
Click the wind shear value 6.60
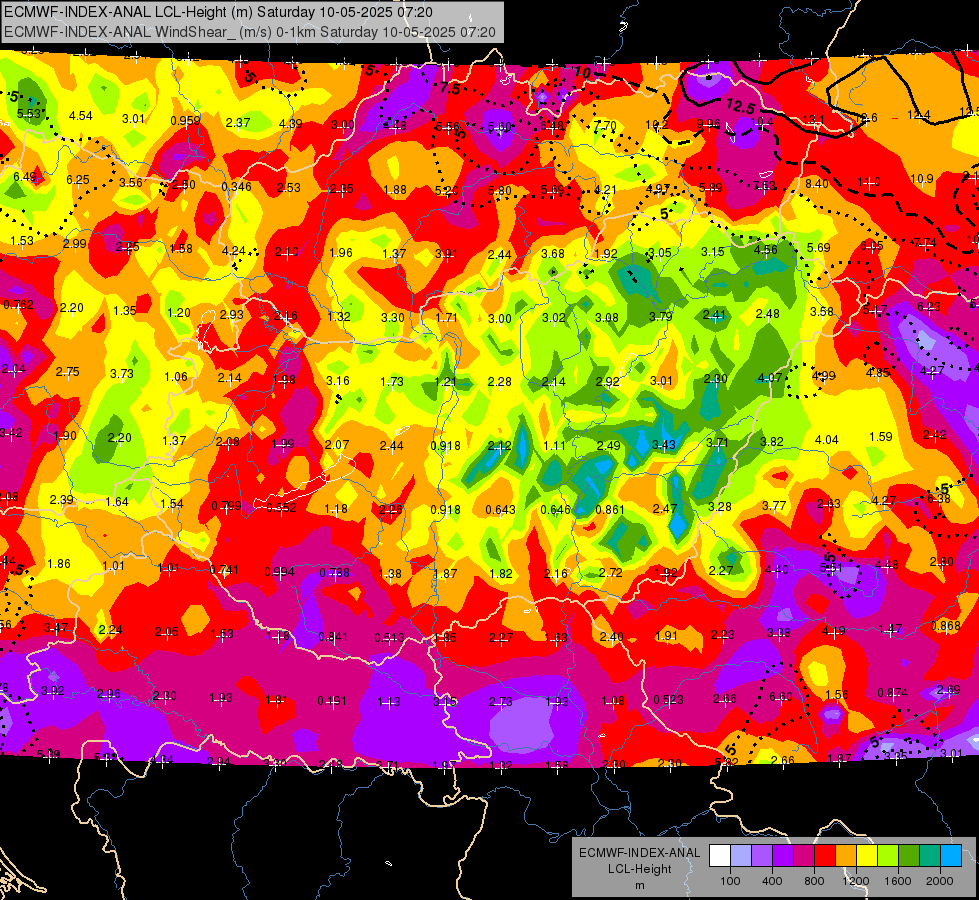coord(780,696)
